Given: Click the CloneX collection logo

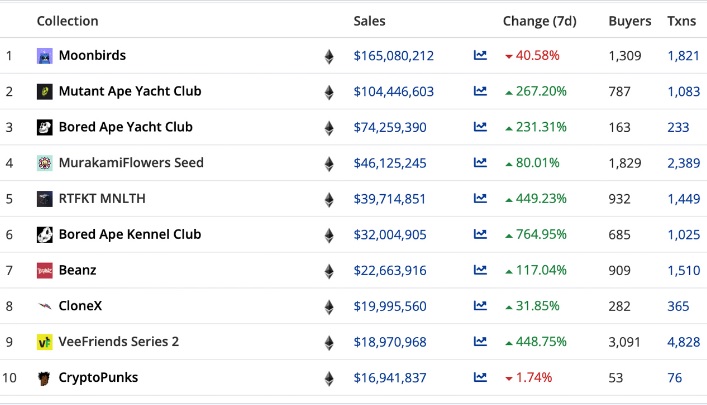Looking at the screenshot, I should click(45, 306).
